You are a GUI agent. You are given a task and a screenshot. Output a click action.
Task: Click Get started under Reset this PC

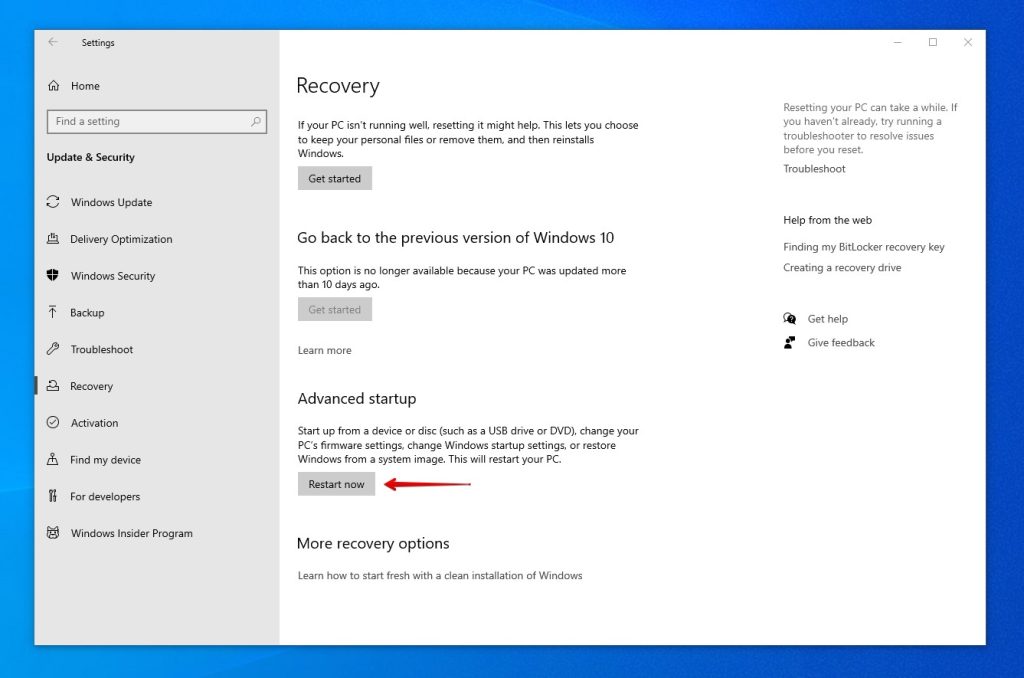[334, 178]
